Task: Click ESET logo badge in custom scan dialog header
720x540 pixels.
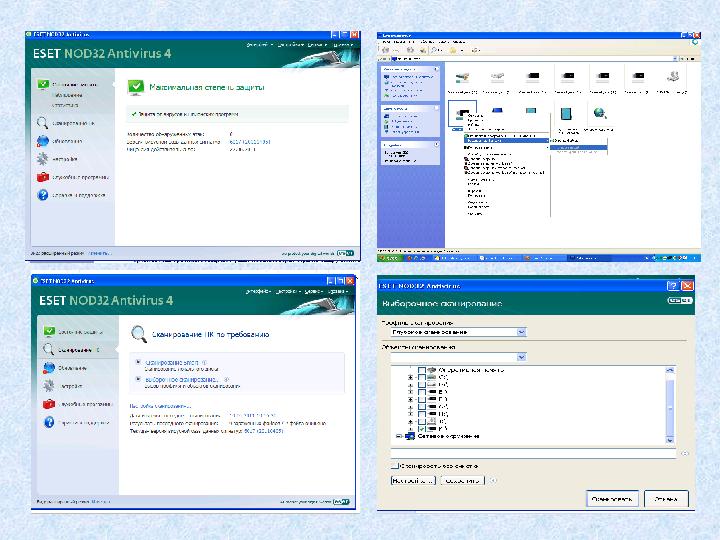Action: [680, 300]
